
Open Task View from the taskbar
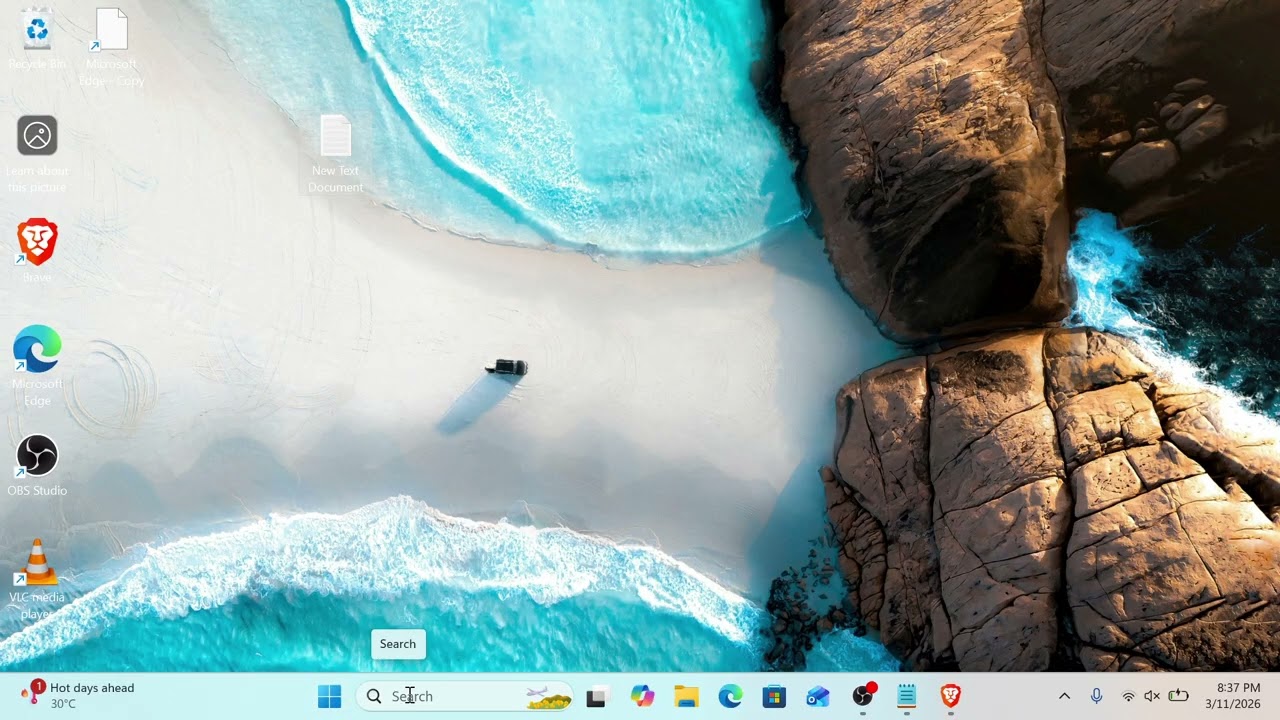[596, 696]
